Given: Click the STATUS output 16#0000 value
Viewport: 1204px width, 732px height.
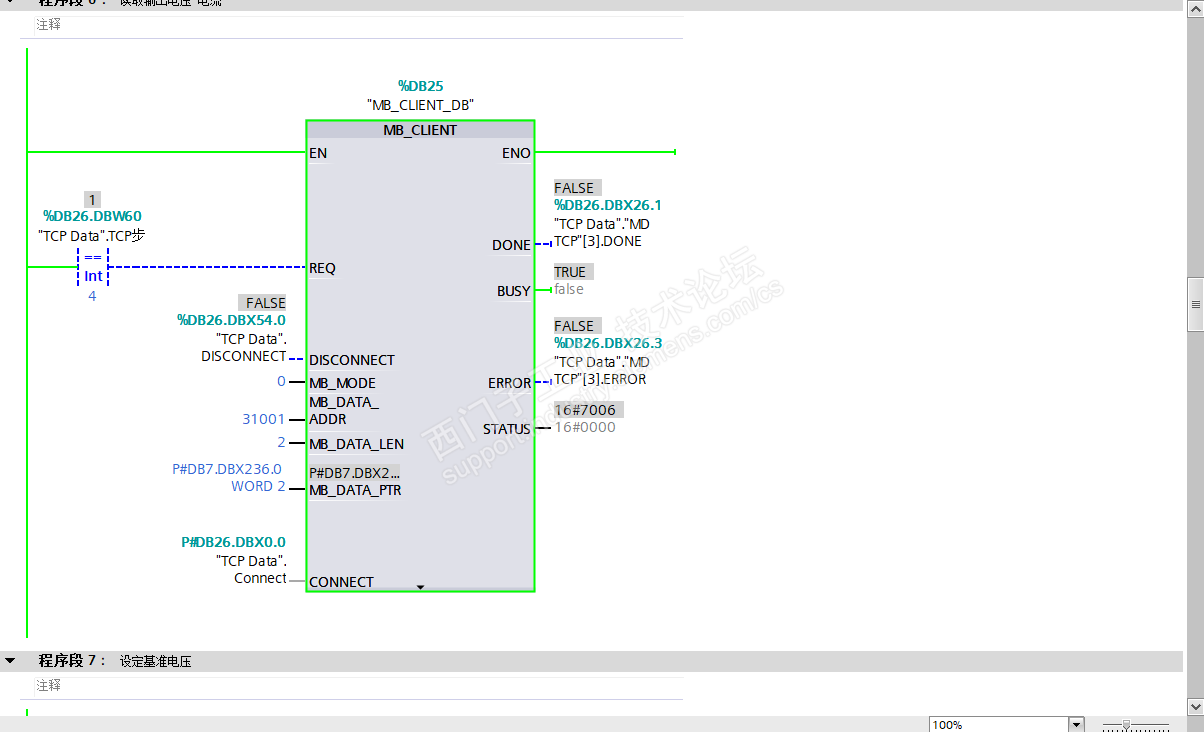Looking at the screenshot, I should (585, 427).
